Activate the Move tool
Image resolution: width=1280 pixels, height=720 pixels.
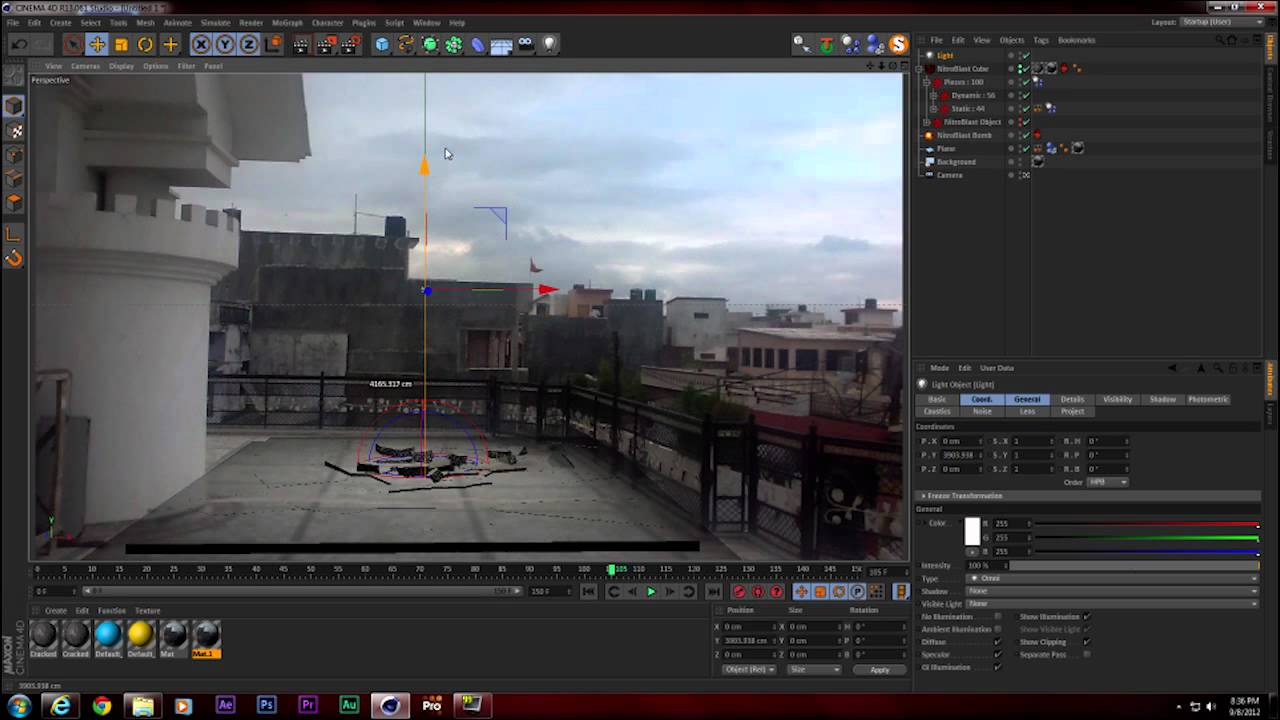[97, 44]
